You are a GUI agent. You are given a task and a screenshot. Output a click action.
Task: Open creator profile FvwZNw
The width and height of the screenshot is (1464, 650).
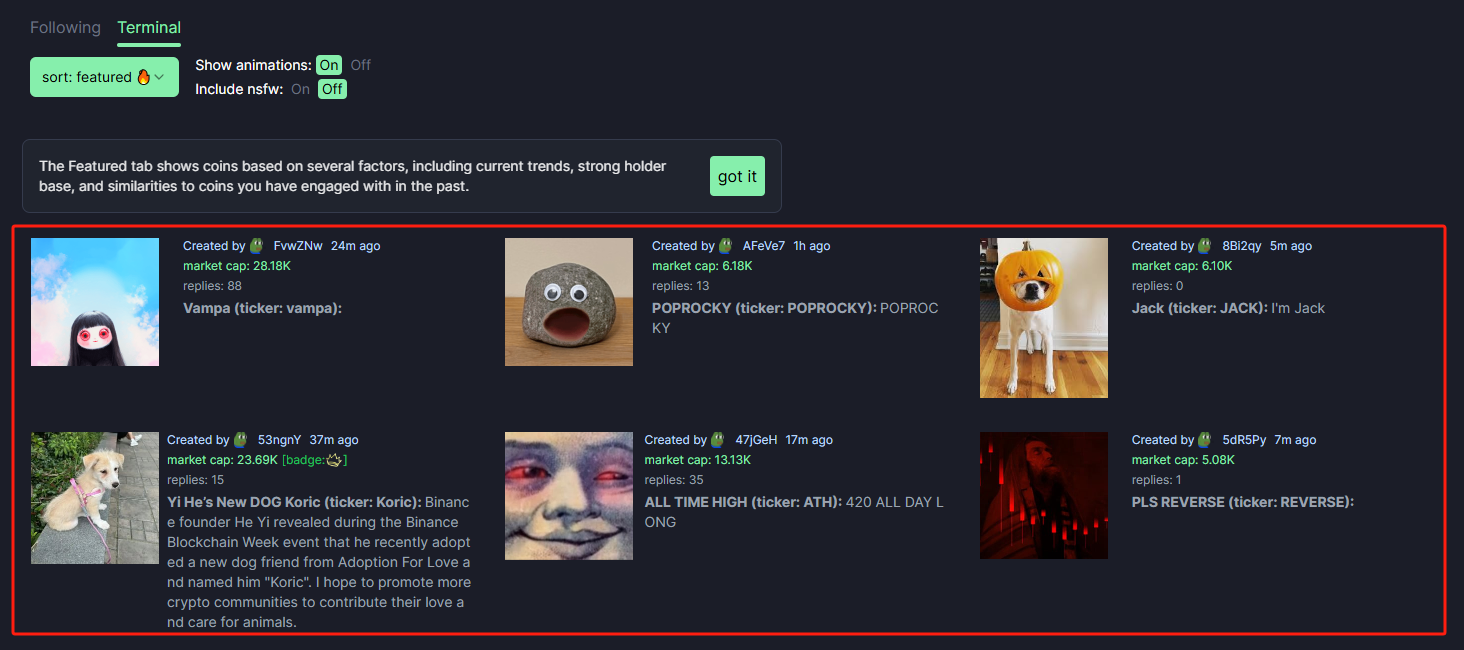point(298,246)
